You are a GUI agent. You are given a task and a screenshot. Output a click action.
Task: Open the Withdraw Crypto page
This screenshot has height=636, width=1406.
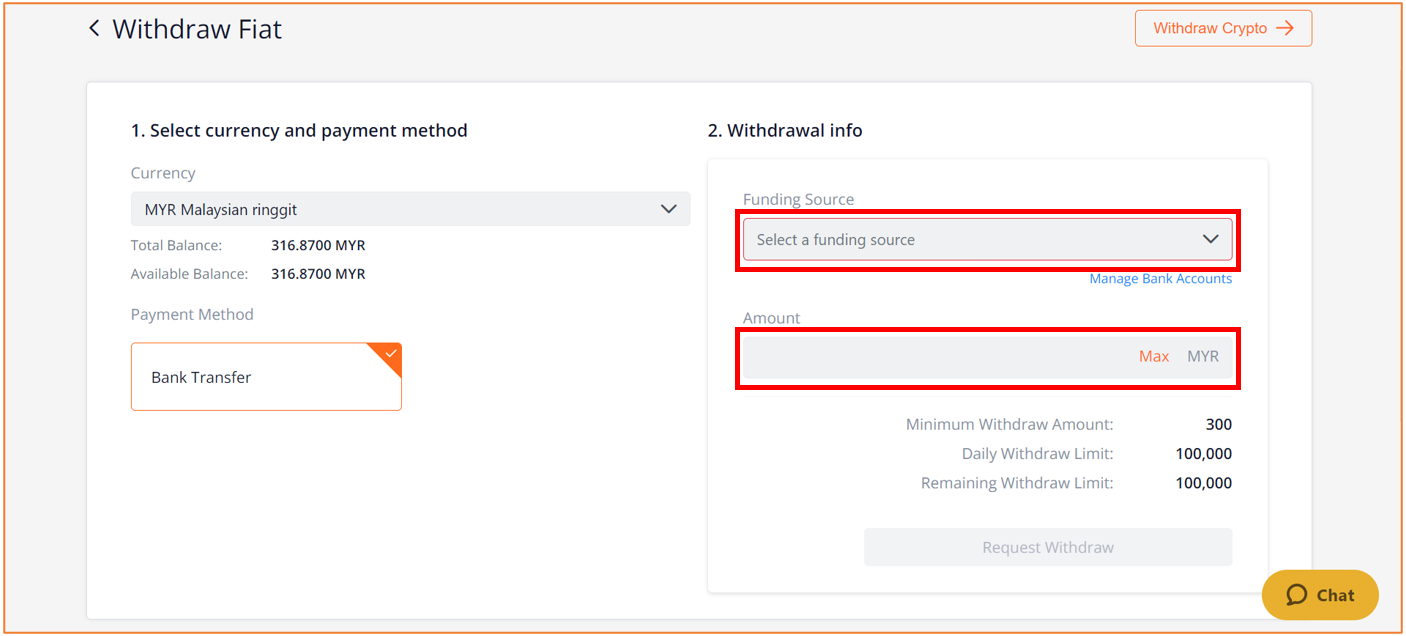pos(1223,28)
